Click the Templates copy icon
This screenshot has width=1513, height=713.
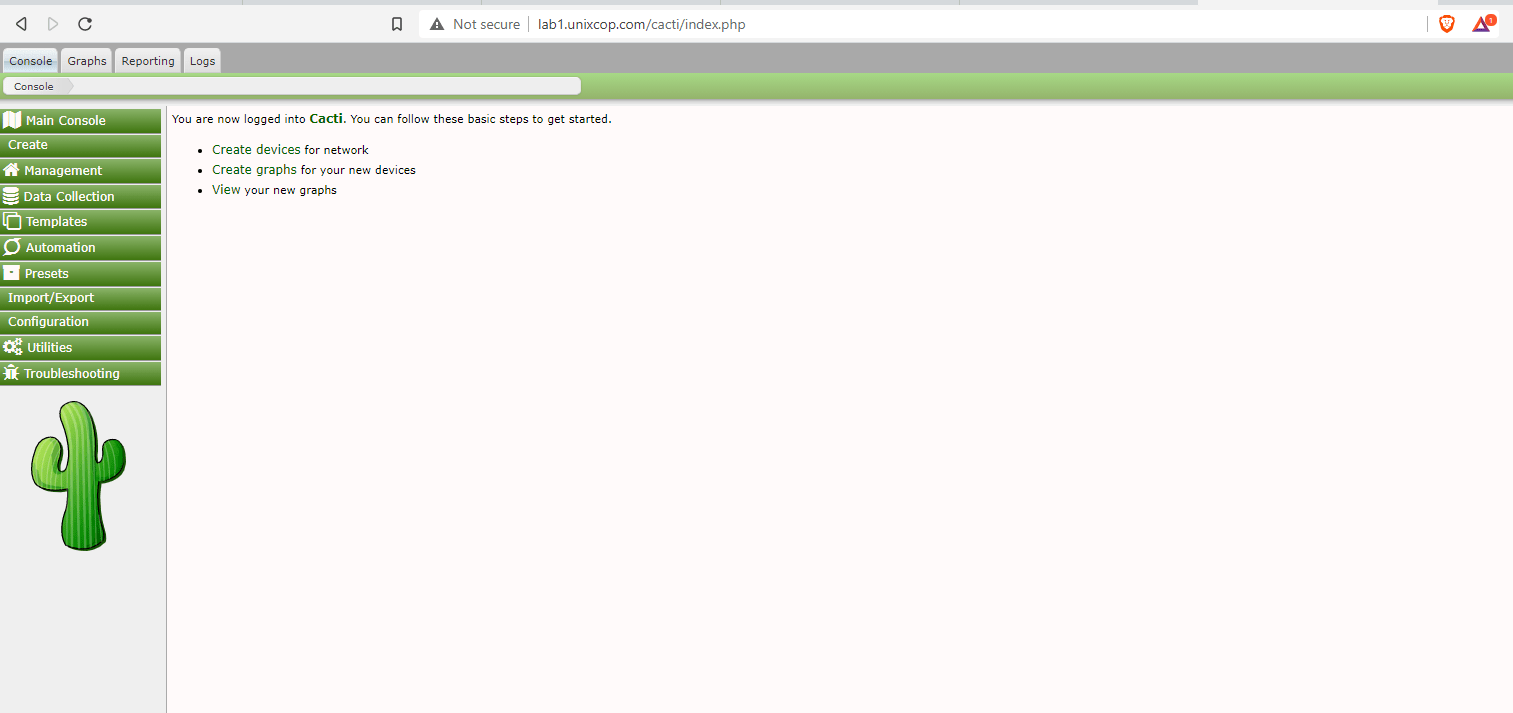(12, 221)
